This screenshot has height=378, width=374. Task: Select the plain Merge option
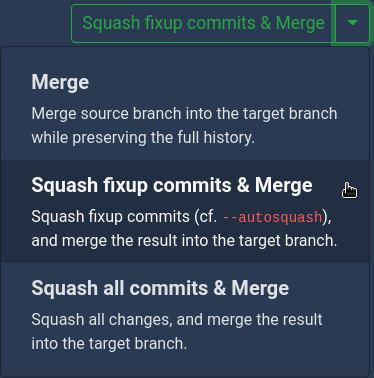click(x=185, y=109)
